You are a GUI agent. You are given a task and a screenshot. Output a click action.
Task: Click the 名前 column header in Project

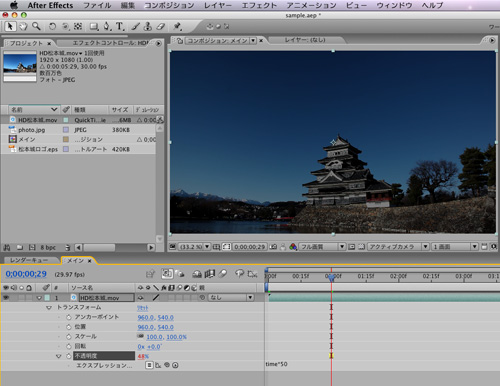tap(33, 109)
